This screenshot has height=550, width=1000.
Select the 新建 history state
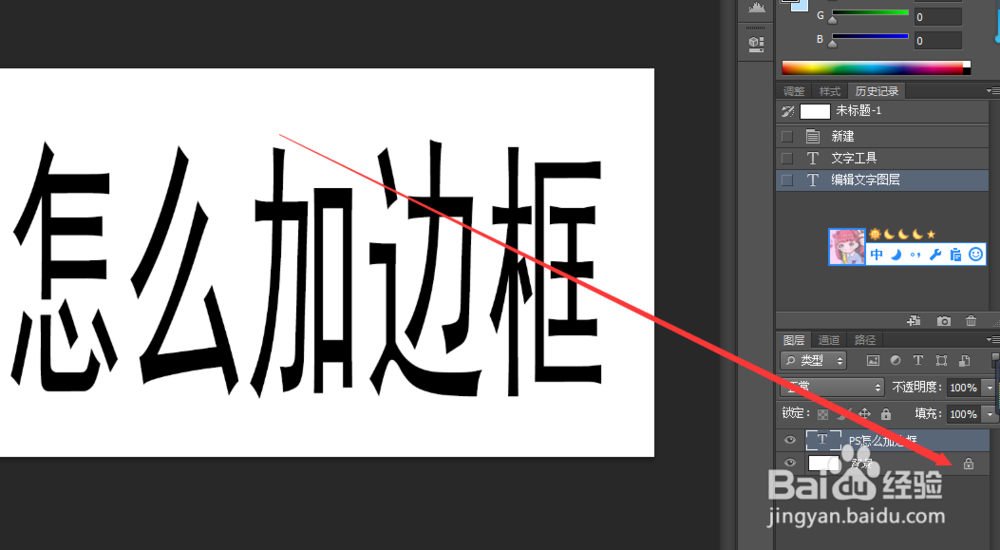(x=883, y=137)
